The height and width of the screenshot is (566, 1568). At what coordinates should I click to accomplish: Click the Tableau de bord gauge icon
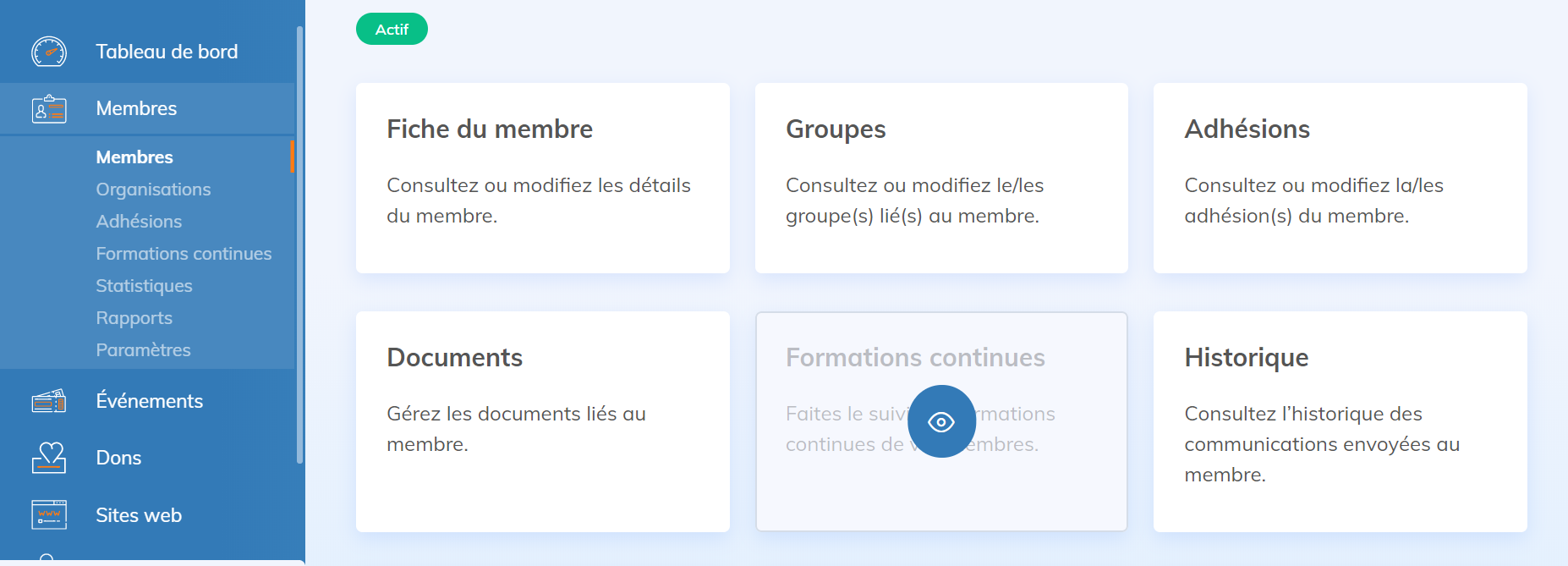point(49,52)
